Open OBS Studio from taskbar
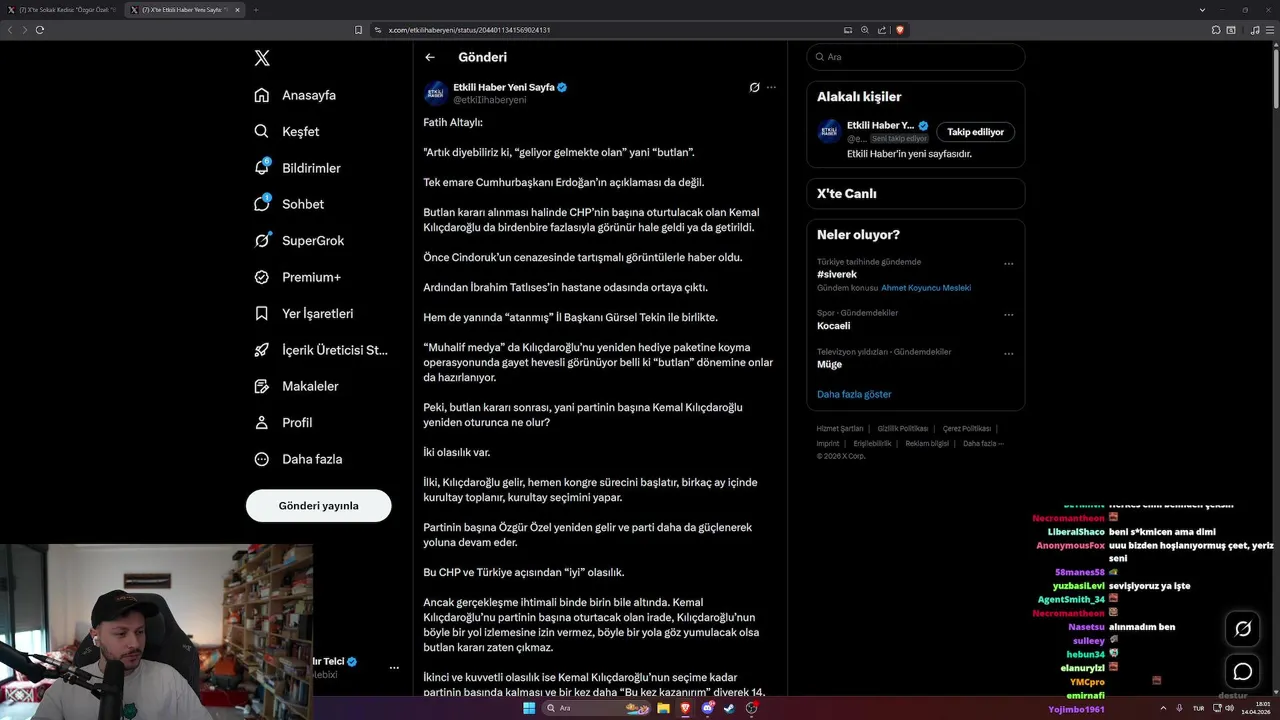Image resolution: width=1280 pixels, height=720 pixels. tap(751, 708)
